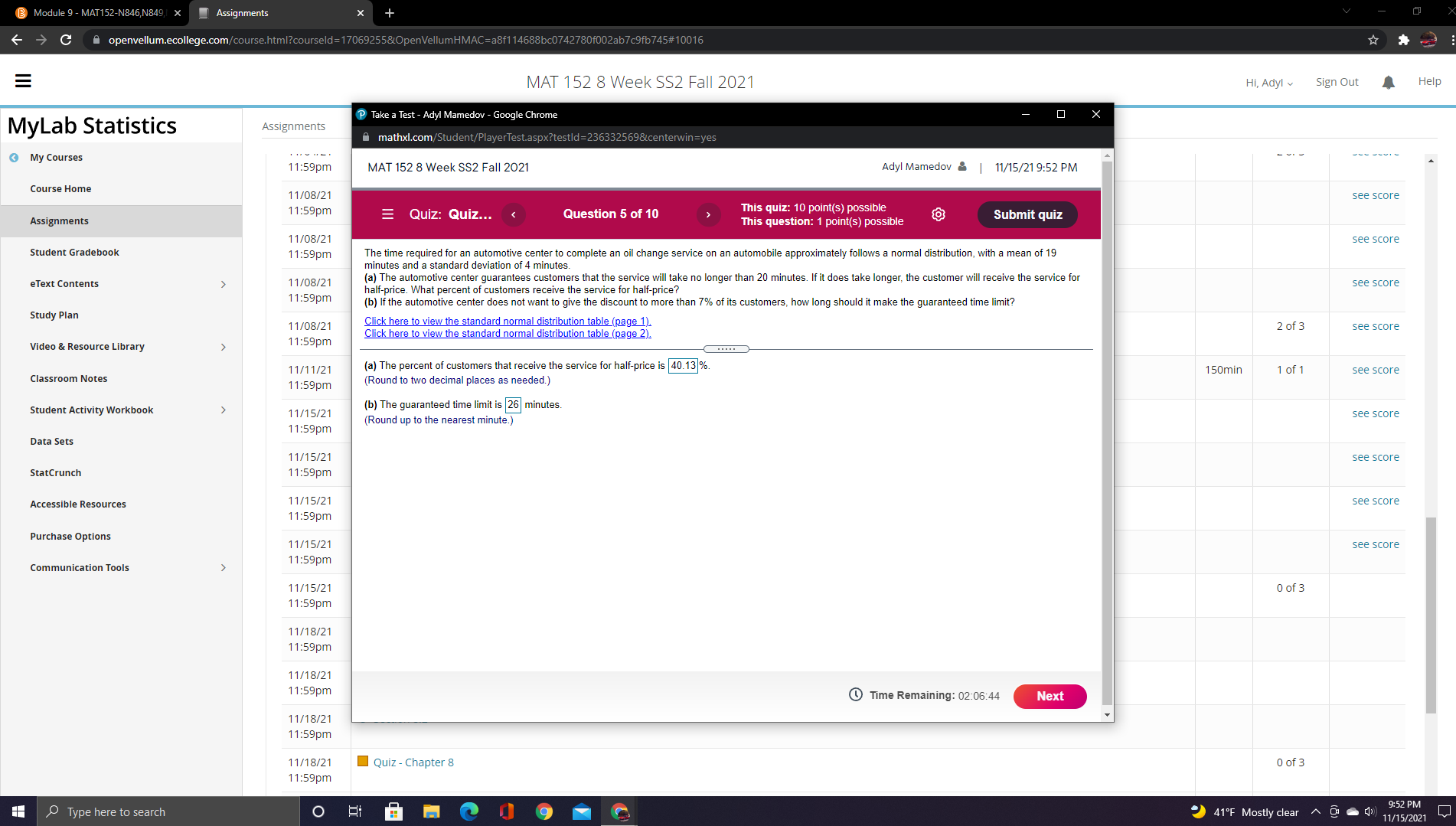The width and height of the screenshot is (1456, 826).
Task: Click the notifications bell icon
Action: coord(1389,82)
